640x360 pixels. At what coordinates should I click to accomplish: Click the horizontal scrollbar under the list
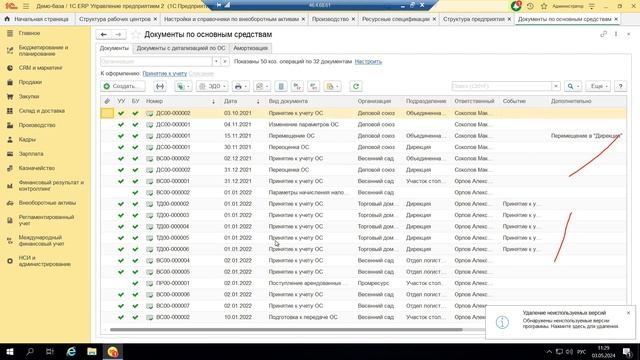pos(286,329)
